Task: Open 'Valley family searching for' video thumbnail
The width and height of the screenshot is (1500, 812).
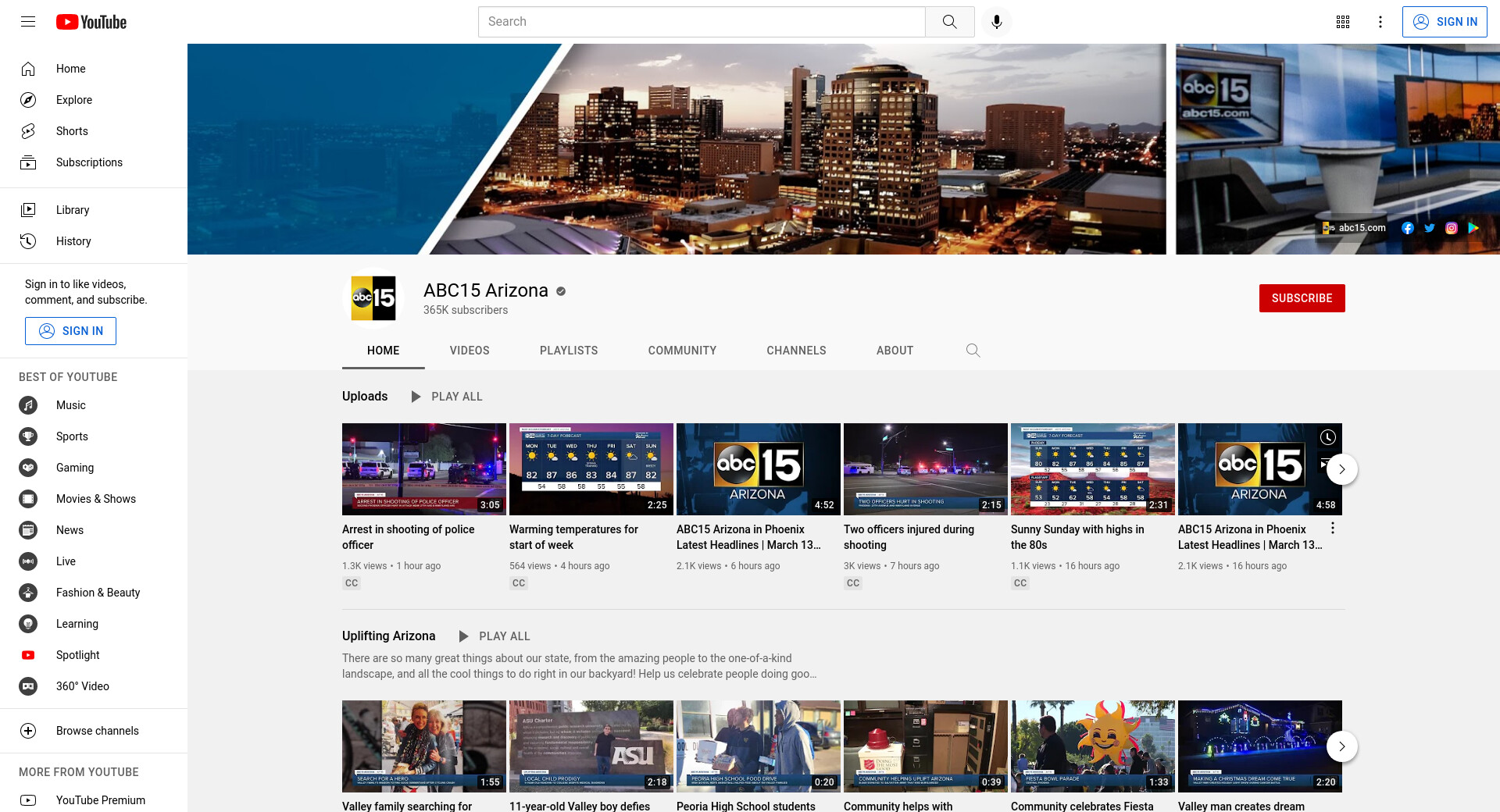Action: (x=424, y=746)
